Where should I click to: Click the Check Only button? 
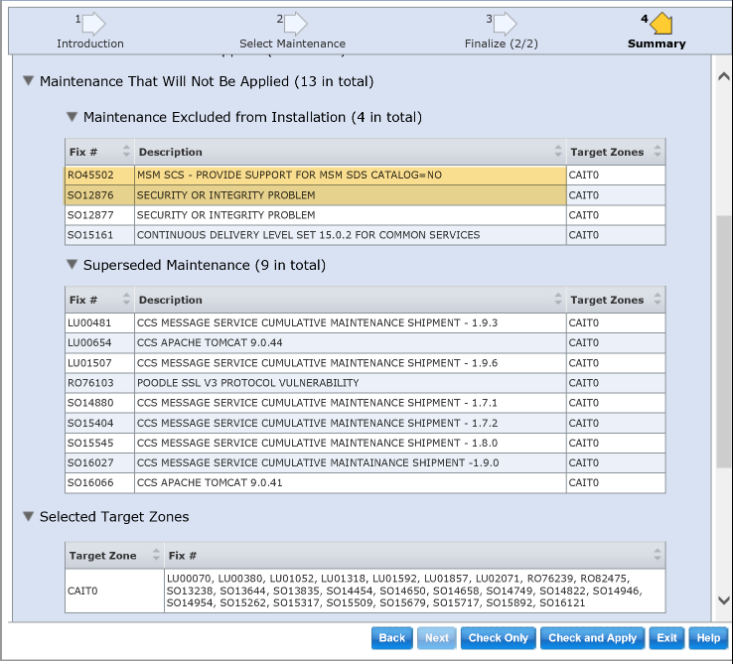pos(498,638)
